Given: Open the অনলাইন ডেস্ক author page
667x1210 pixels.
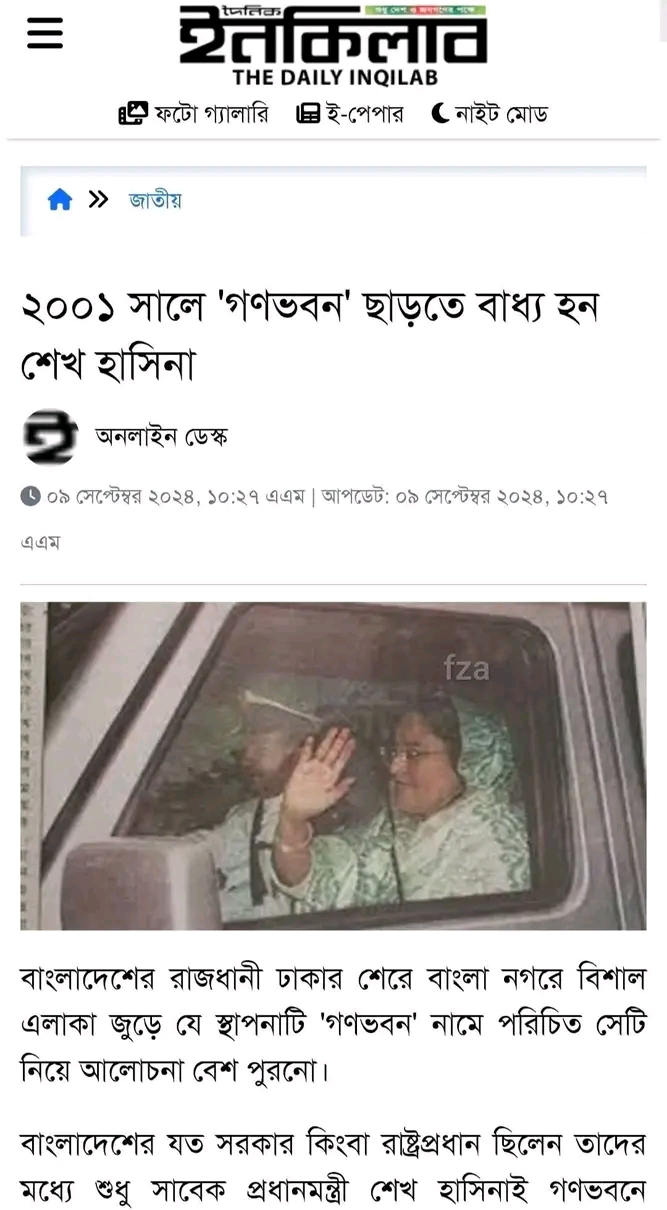Looking at the screenshot, I should [161, 437].
